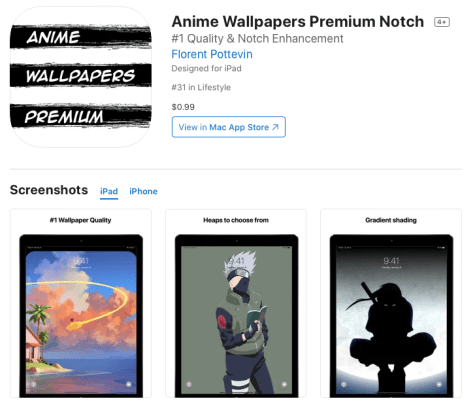Image resolution: width=475 pixels, height=418 pixels.
Task: Tap the flashlight icon on the beach wallpaper screenshot
Action: 34,384
